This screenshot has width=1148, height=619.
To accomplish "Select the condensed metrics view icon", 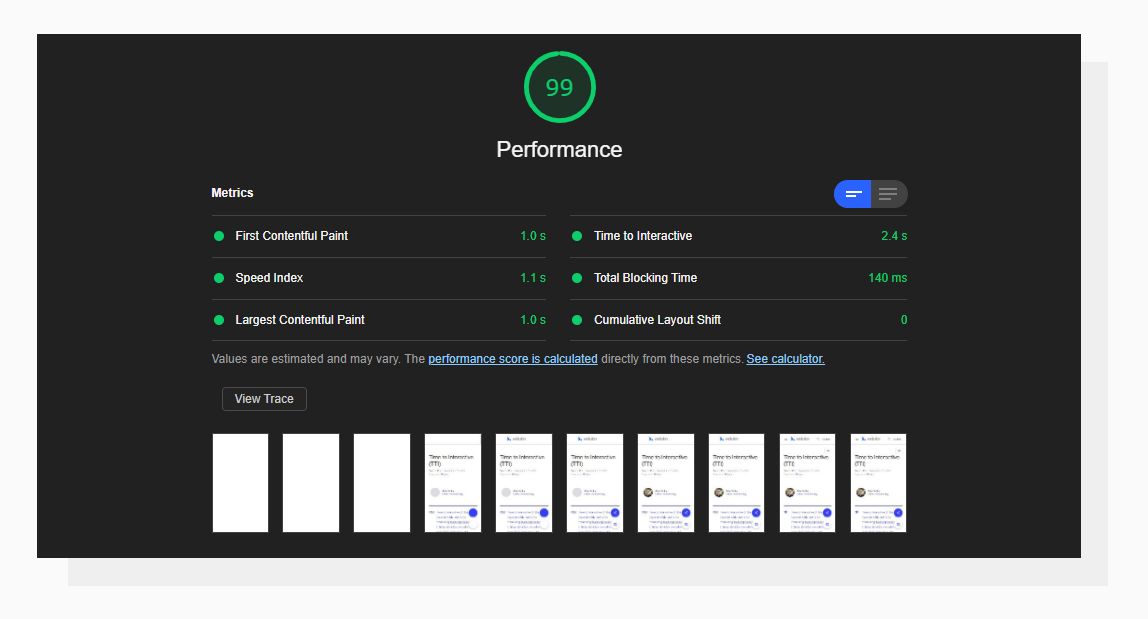I will pos(853,194).
